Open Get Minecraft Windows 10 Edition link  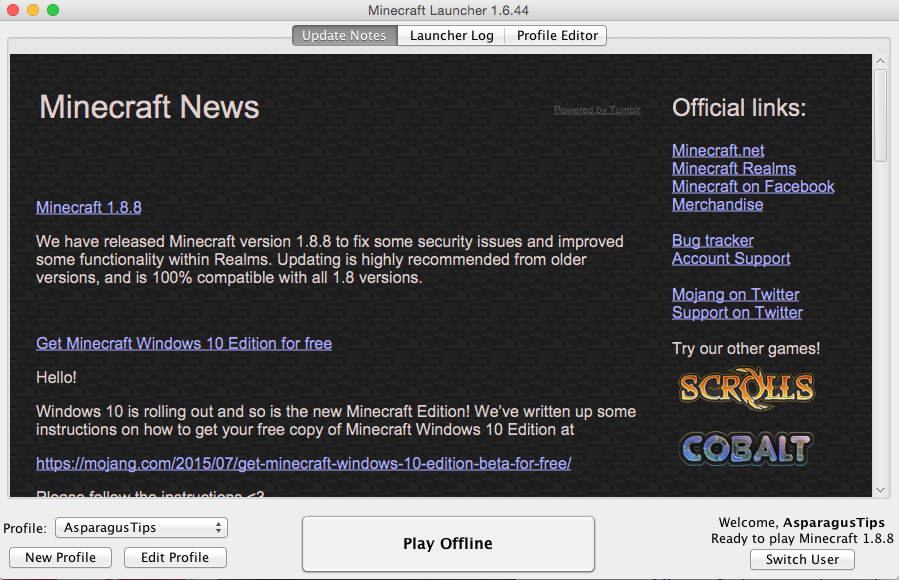[x=184, y=343]
